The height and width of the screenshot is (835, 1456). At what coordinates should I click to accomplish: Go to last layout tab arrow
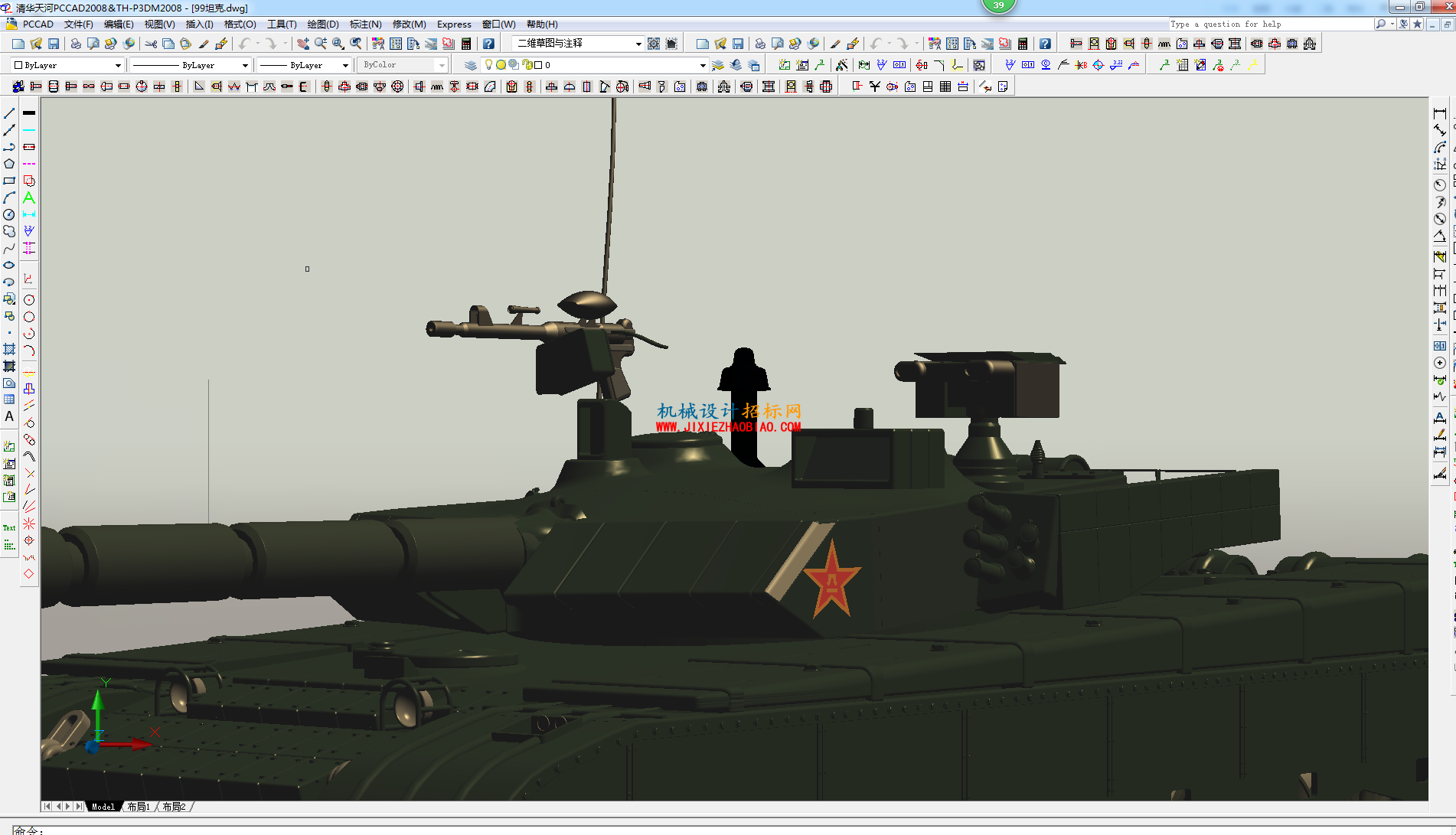pos(79,807)
